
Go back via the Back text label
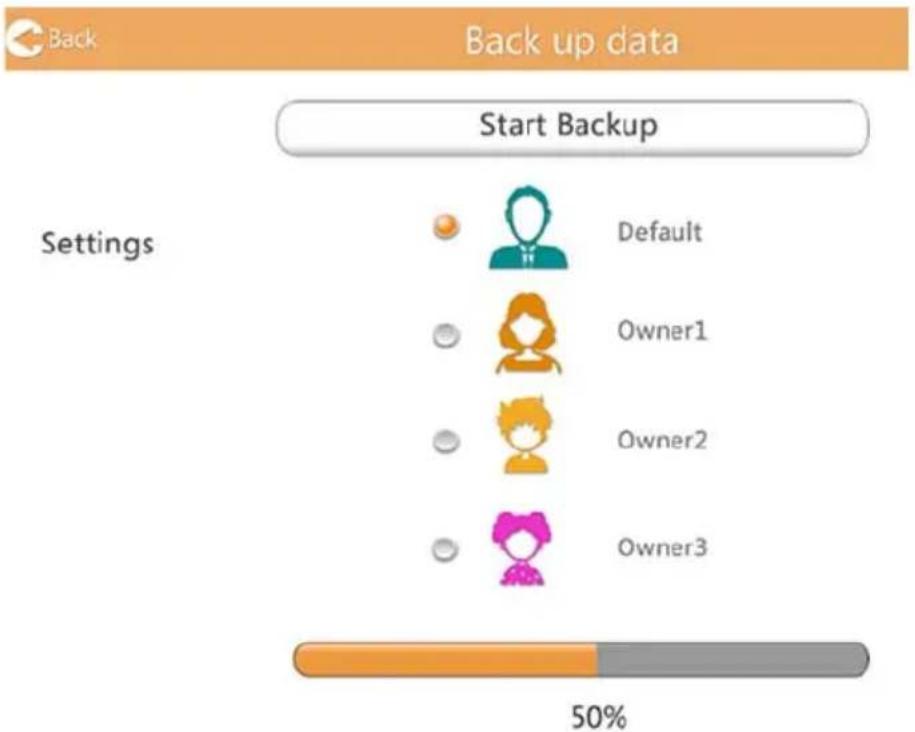pyautogui.click(x=72, y=39)
